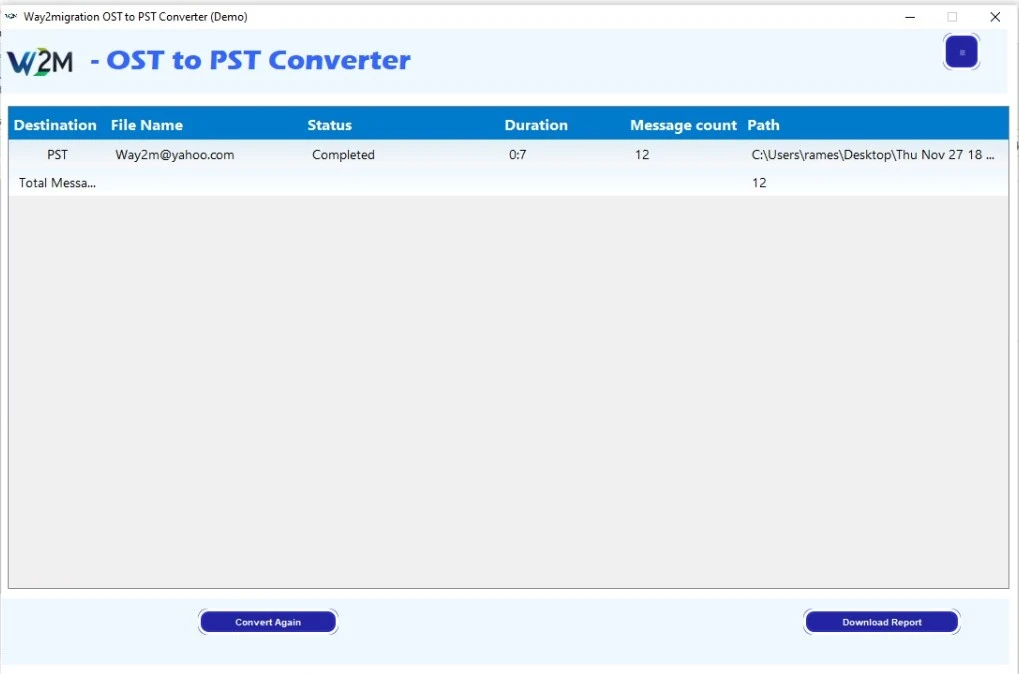
Task: Click the File Name column header
Action: 147,125
